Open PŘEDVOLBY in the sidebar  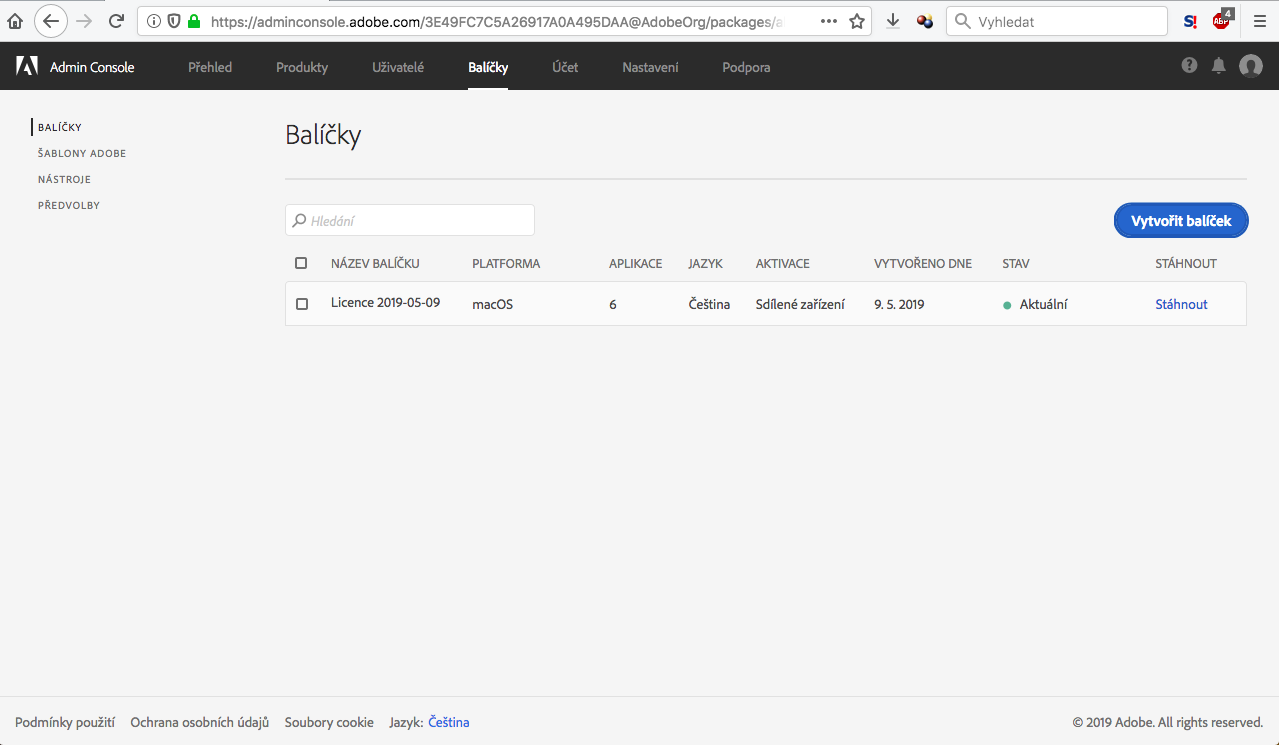(69, 205)
